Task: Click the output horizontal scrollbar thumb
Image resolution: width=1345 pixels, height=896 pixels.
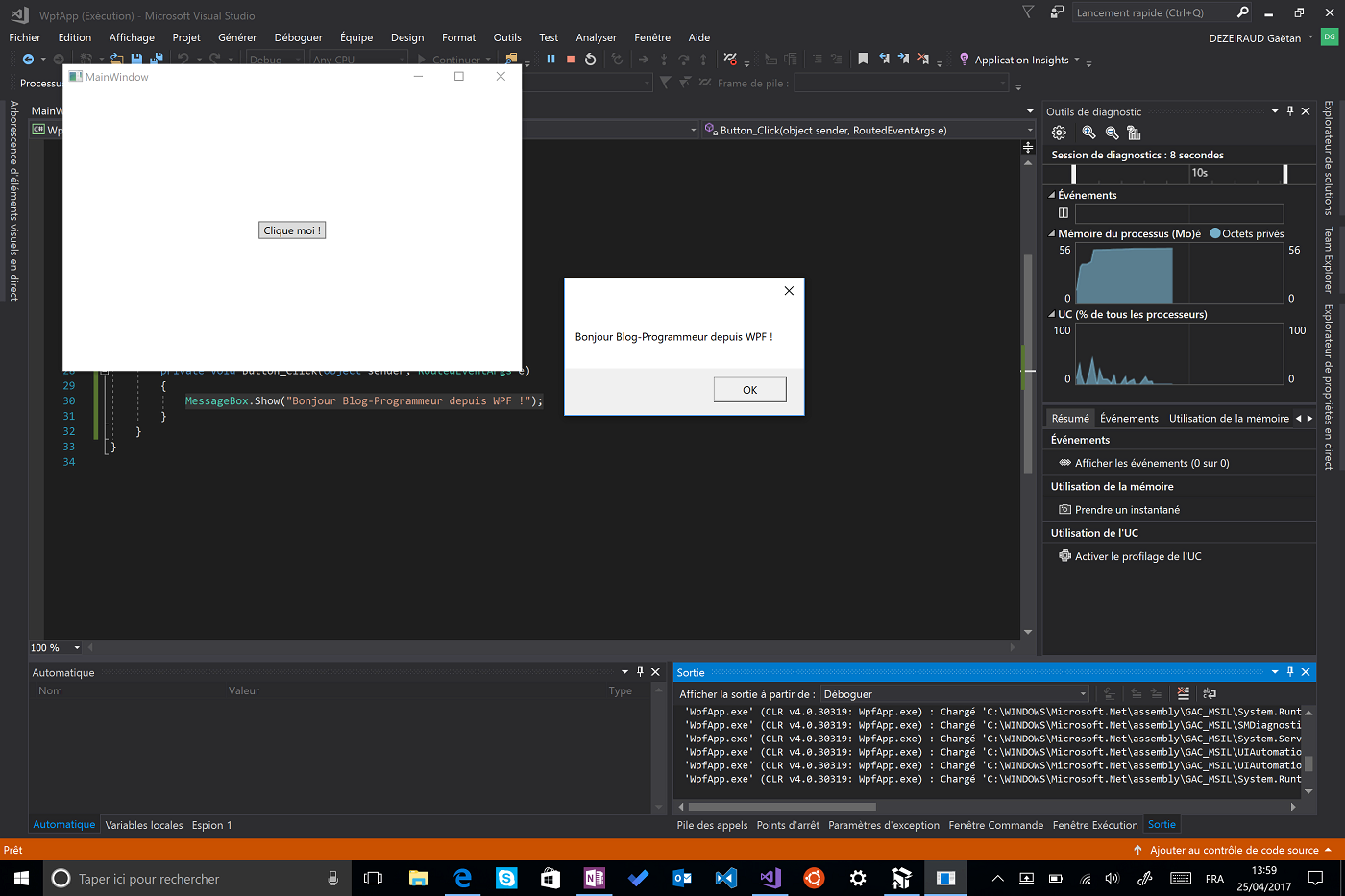Action: pyautogui.click(x=781, y=807)
